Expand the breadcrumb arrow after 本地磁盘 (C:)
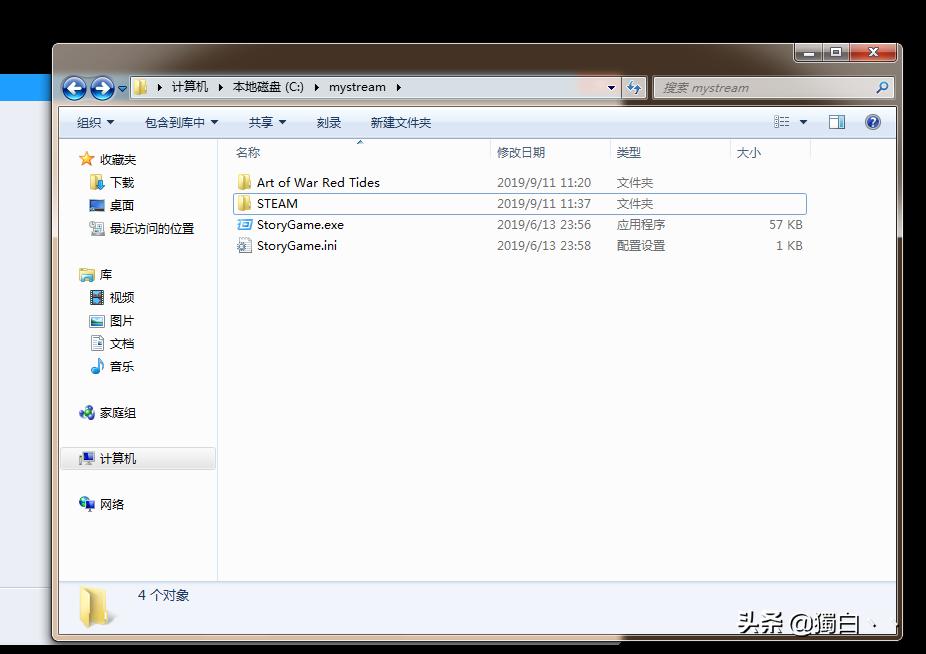This screenshot has height=654, width=926. [316, 87]
